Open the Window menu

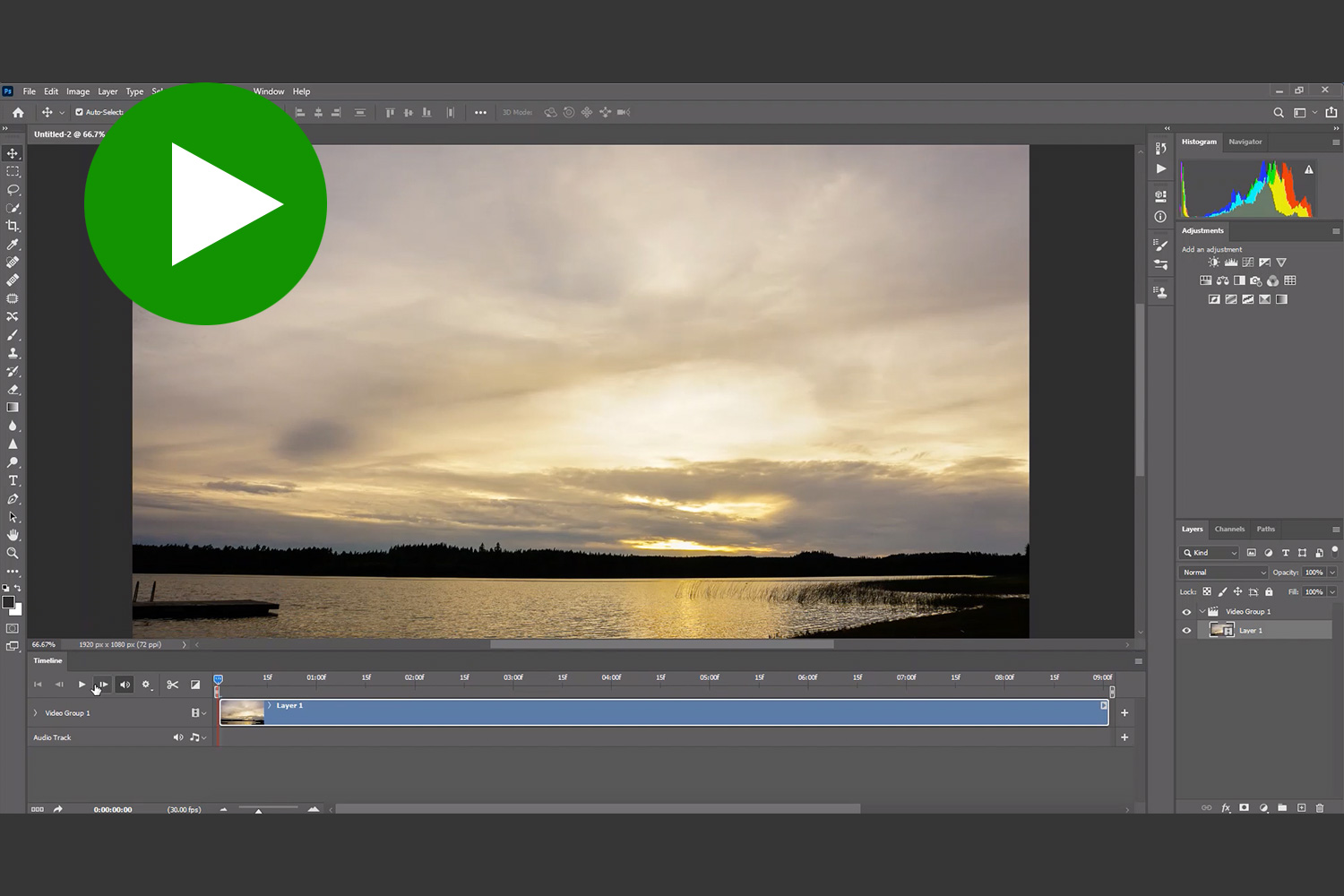[268, 91]
